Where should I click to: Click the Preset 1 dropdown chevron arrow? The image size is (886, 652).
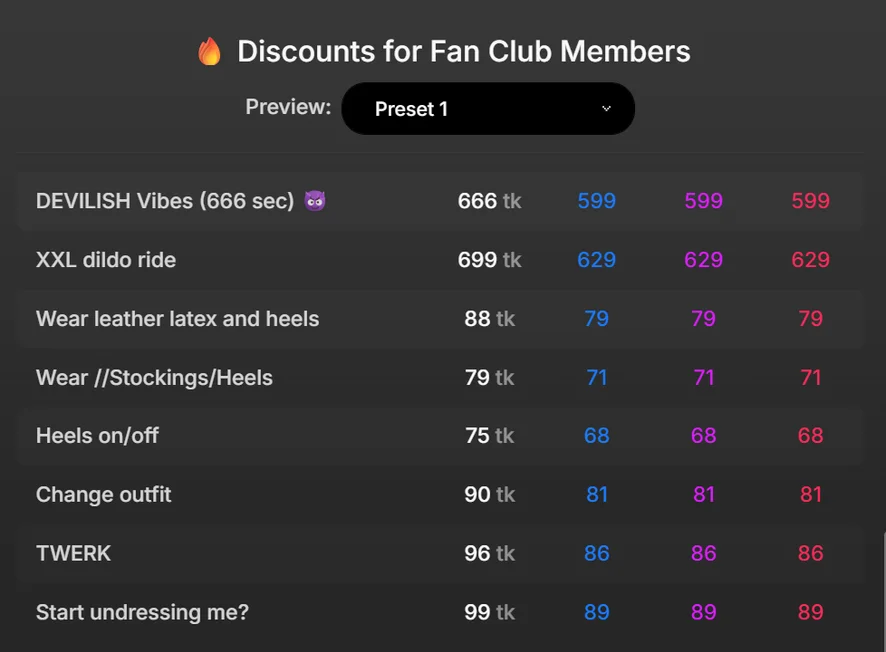606,109
